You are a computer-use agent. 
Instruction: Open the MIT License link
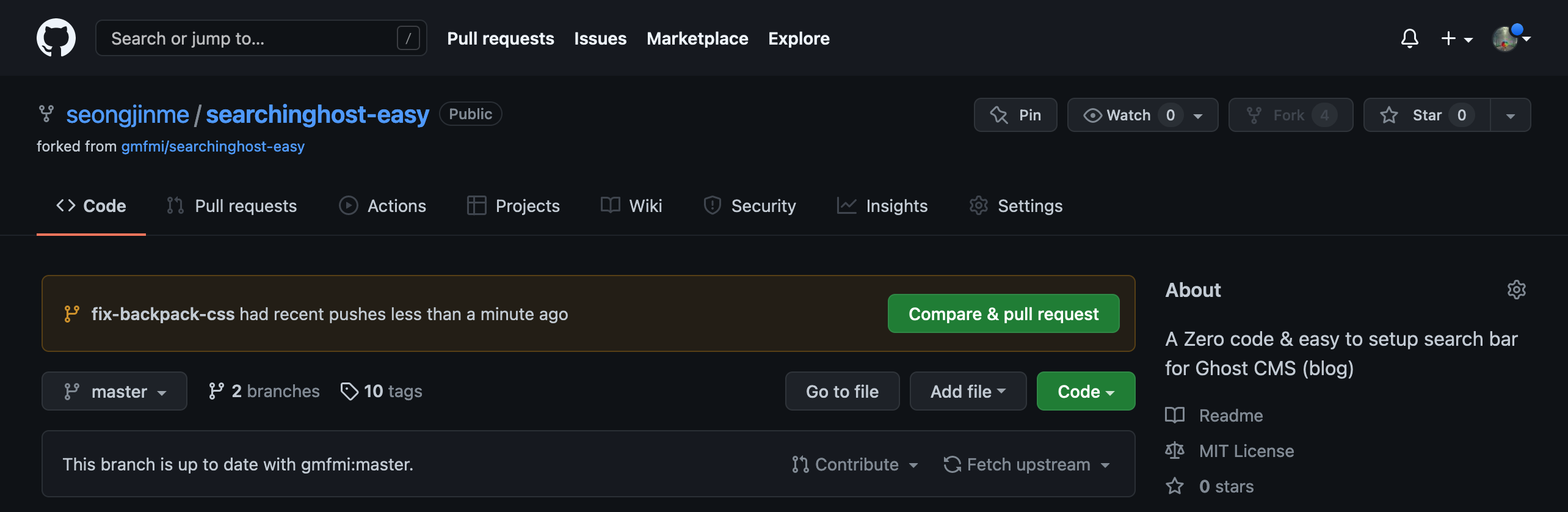click(1230, 451)
